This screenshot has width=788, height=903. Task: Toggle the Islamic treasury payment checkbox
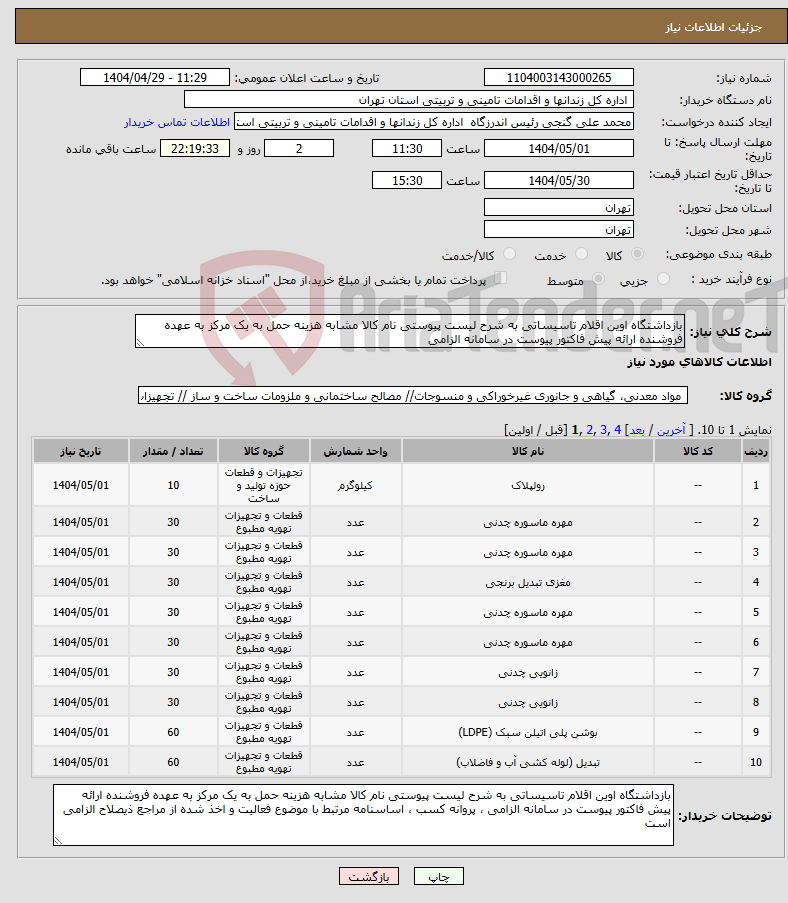pos(501,278)
